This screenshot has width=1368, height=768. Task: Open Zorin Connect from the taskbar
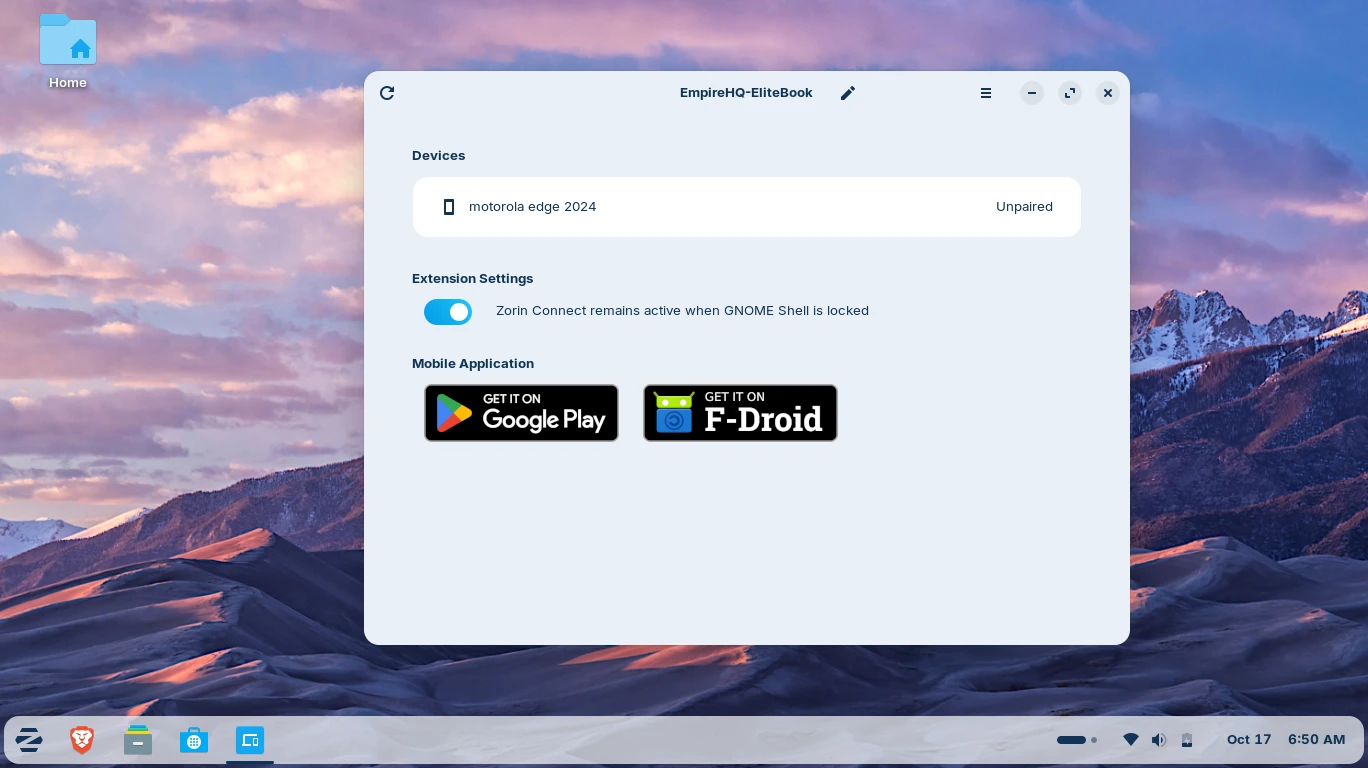[x=250, y=740]
